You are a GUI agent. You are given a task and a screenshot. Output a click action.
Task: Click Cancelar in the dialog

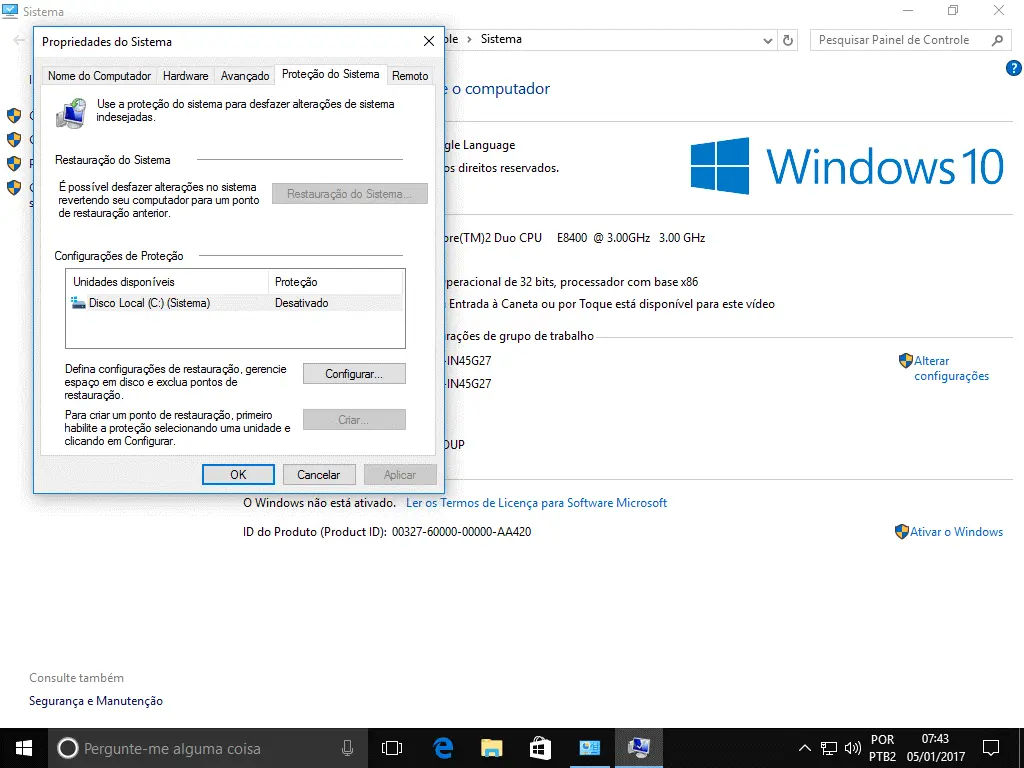click(x=319, y=475)
